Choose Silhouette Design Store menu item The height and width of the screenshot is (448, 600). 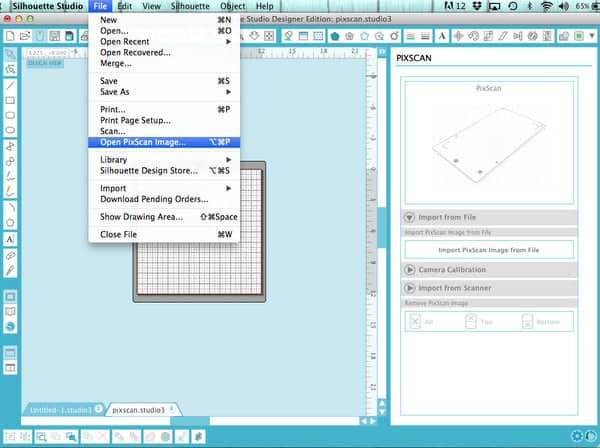(x=164, y=171)
